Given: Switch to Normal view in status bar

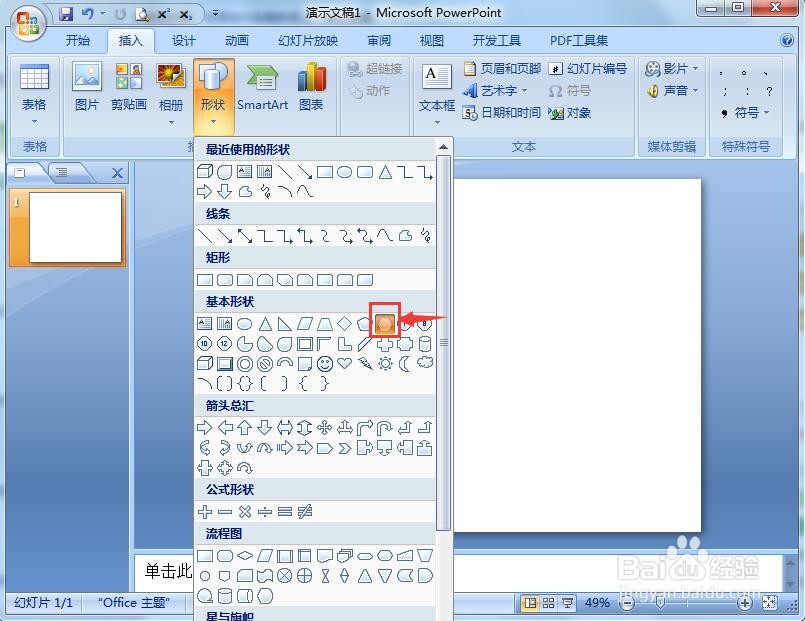Looking at the screenshot, I should point(530,603).
